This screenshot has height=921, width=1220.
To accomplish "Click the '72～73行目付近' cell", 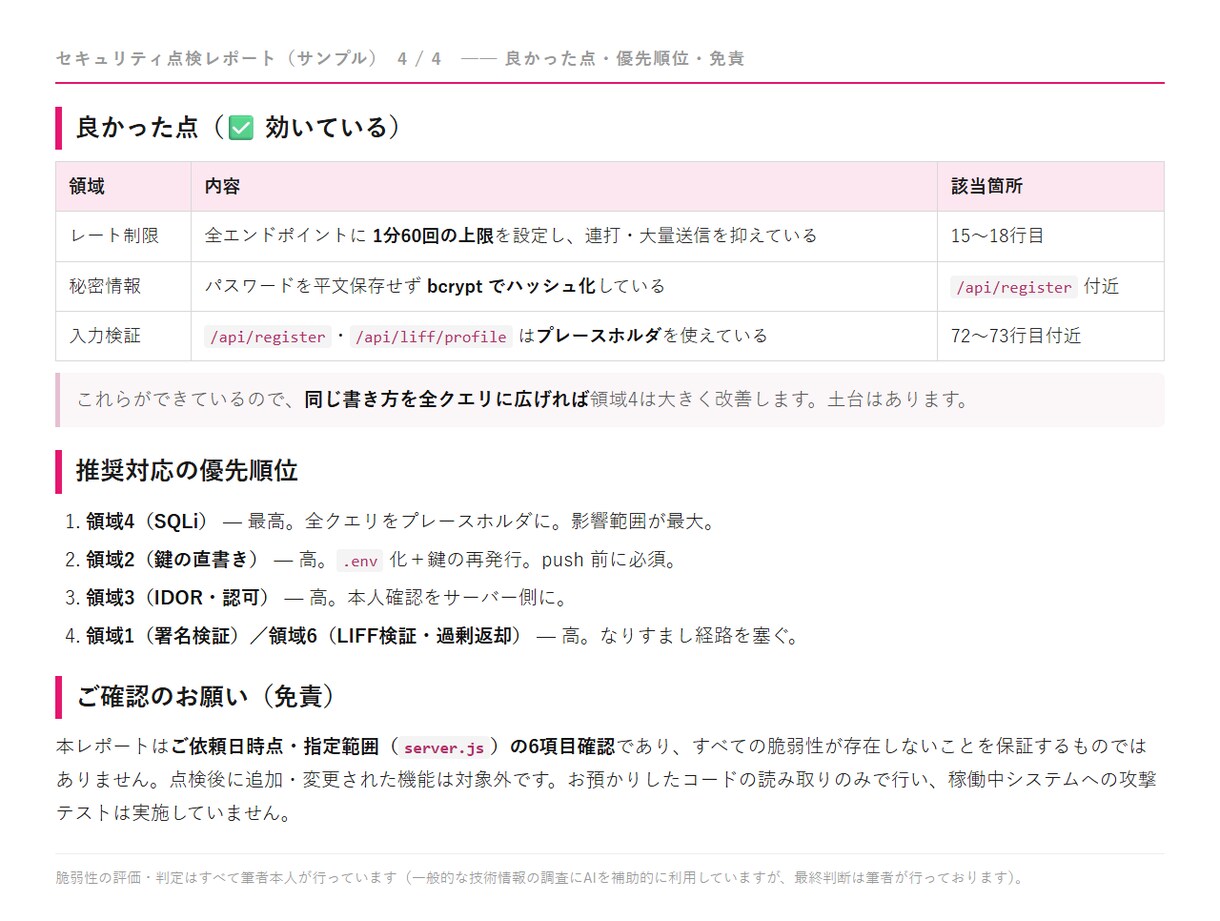I will (1050, 336).
